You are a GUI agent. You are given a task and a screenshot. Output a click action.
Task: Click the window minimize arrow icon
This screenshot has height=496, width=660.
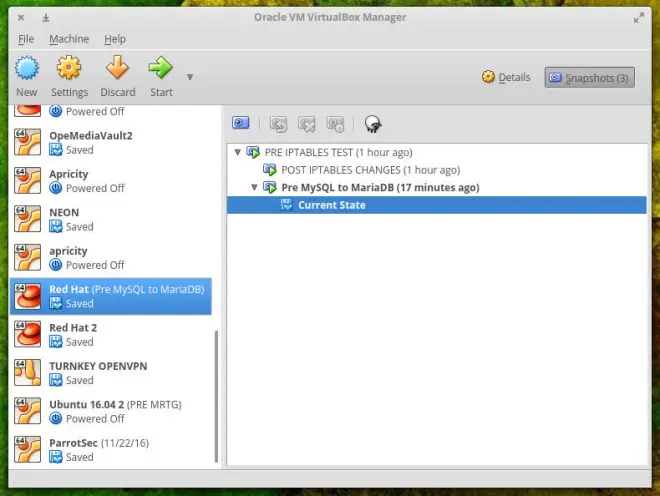(46, 18)
